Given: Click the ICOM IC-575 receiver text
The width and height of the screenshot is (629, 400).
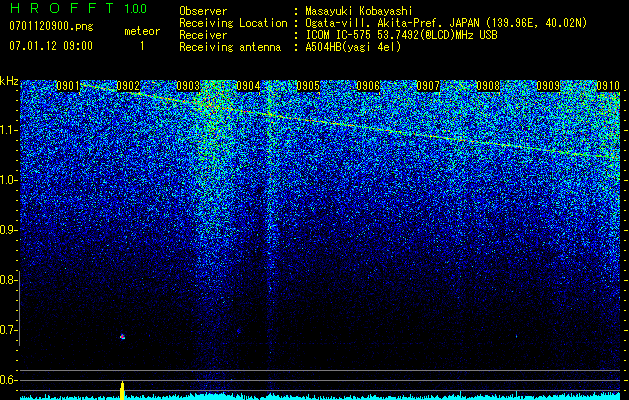Looking at the screenshot, I should [x=401, y=35].
